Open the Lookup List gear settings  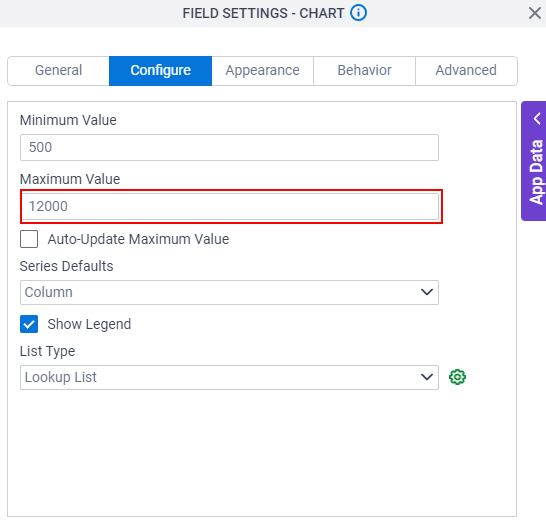click(457, 377)
